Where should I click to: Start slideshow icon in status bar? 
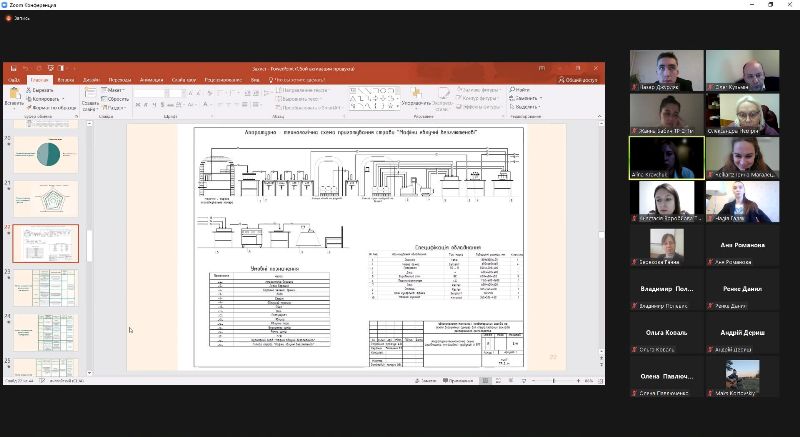click(523, 381)
